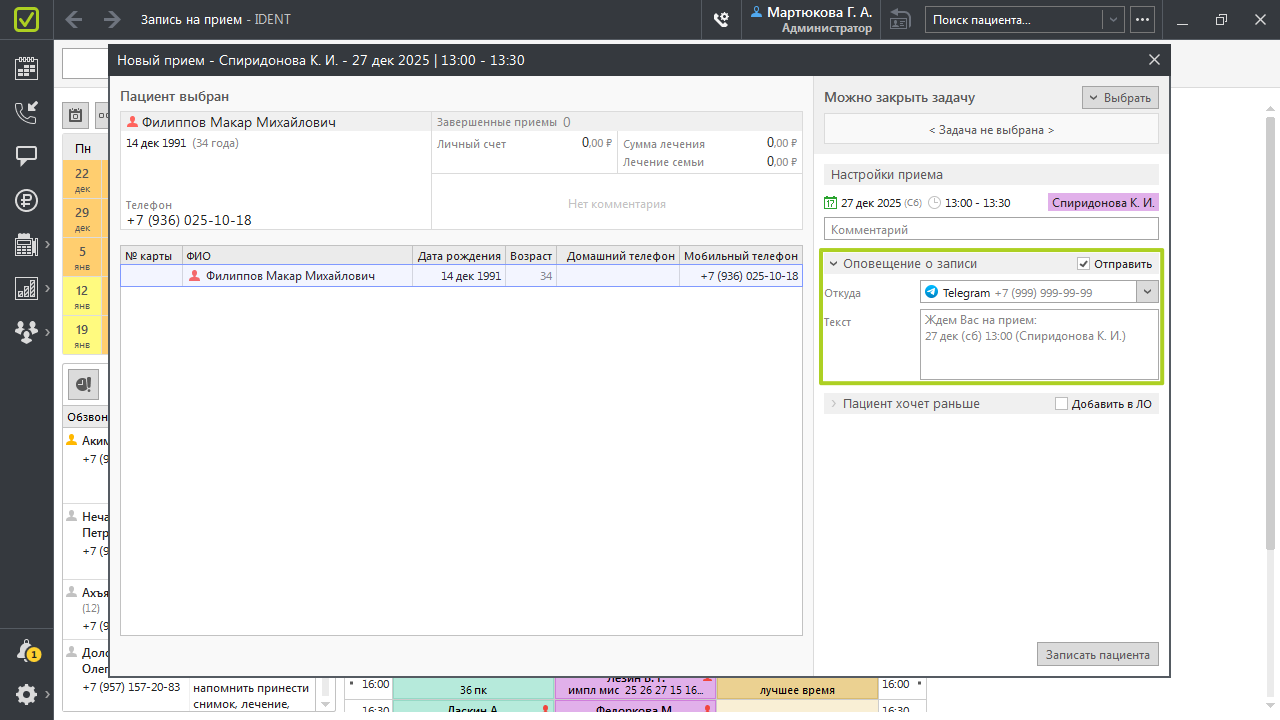This screenshot has width=1280, height=720.
Task: Open the Выбрать task dropdown
Action: click(1120, 97)
